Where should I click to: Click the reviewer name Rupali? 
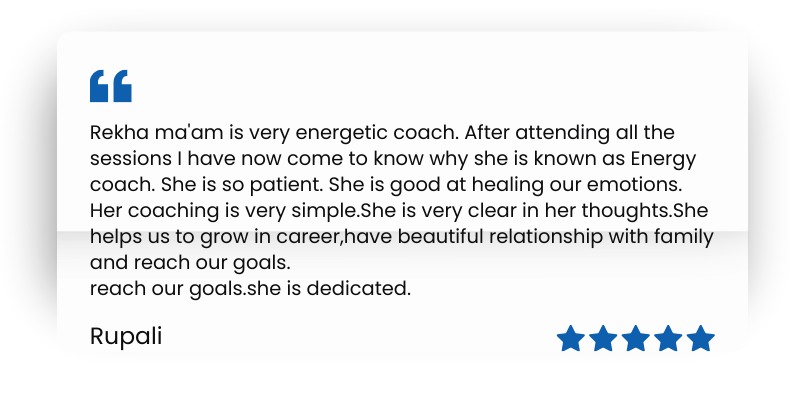(126, 337)
